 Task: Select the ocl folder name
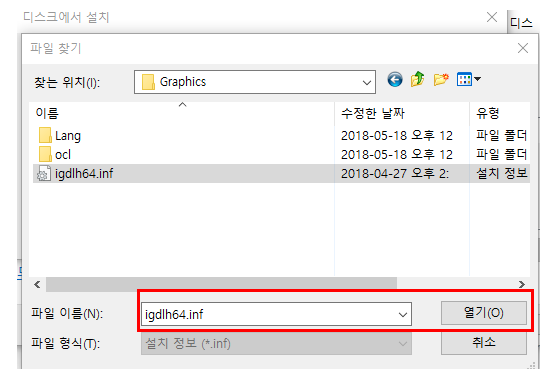coord(63,155)
